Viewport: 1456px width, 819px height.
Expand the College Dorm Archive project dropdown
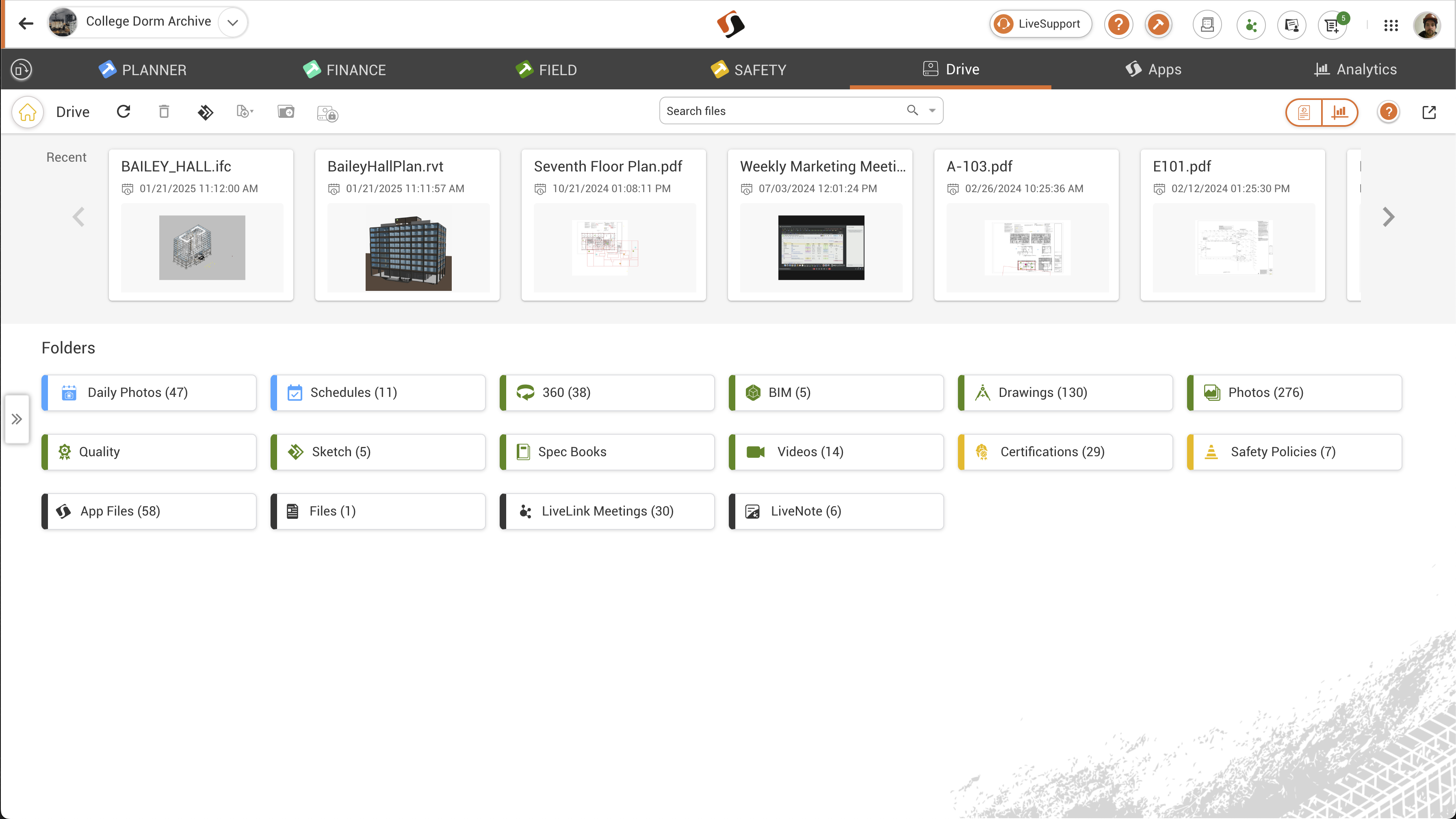[232, 23]
